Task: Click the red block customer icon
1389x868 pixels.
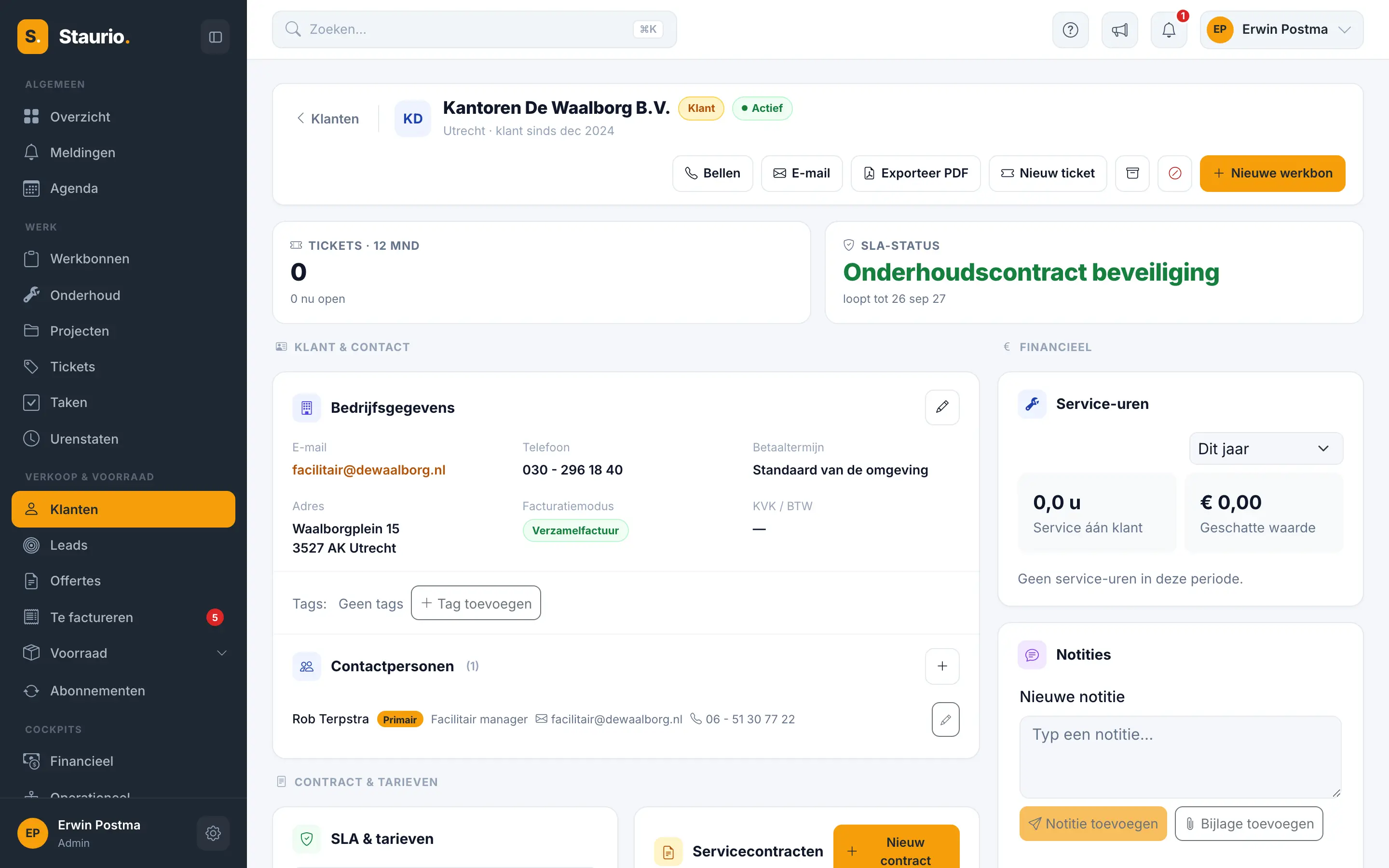Action: 1174,174
